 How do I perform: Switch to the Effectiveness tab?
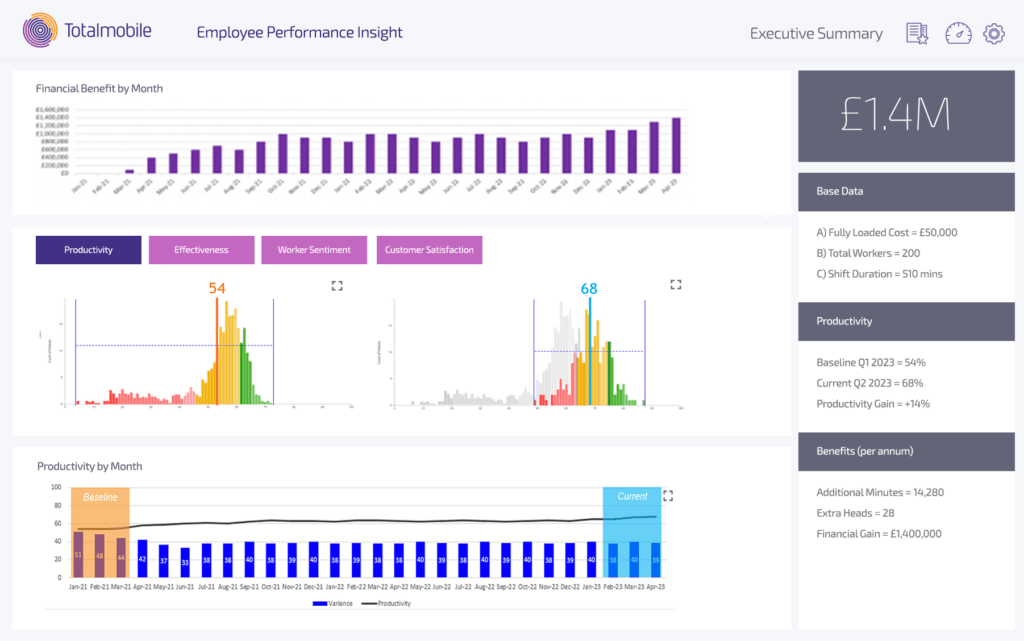click(202, 249)
